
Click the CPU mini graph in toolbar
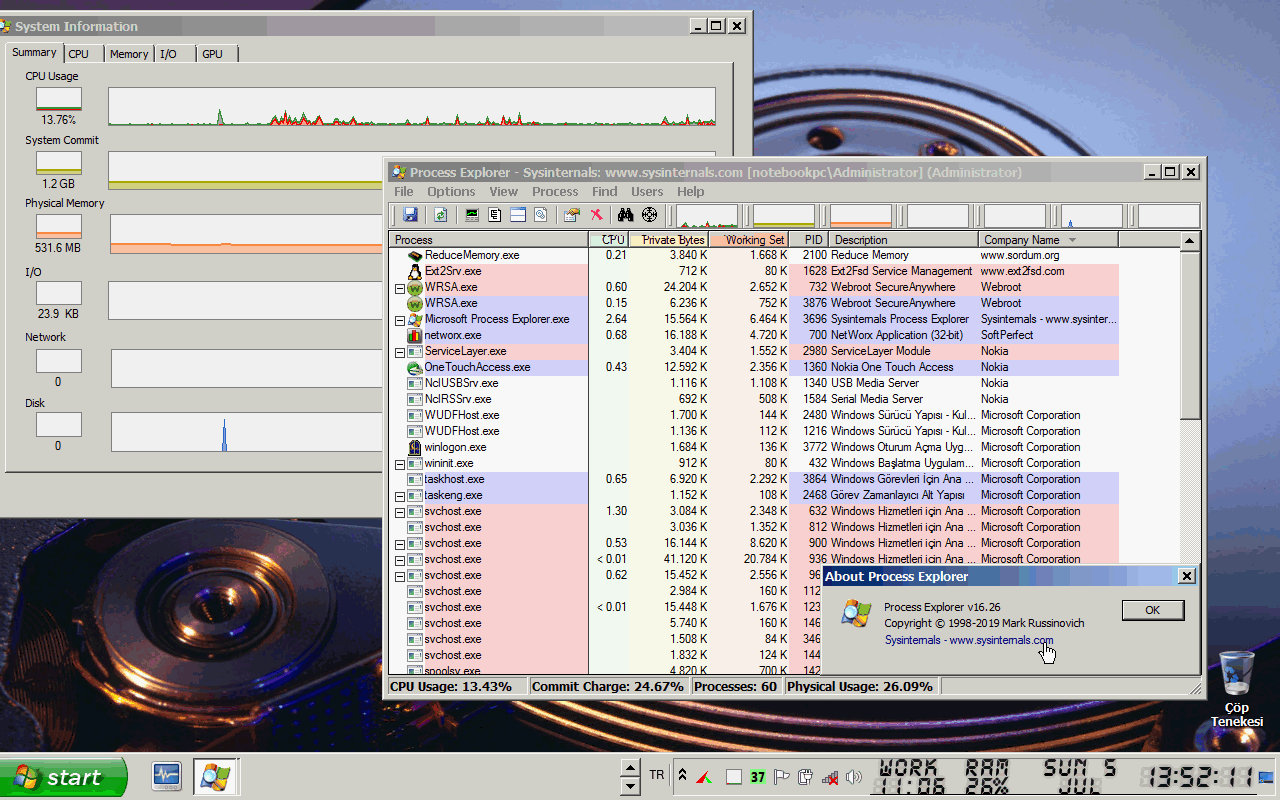coord(707,216)
